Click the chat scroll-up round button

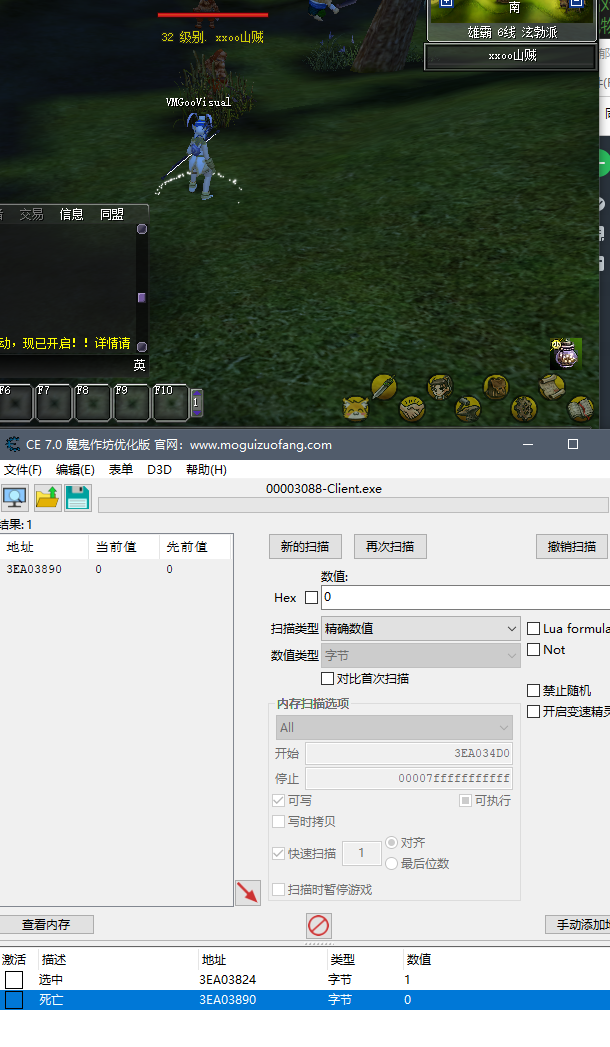(141, 229)
